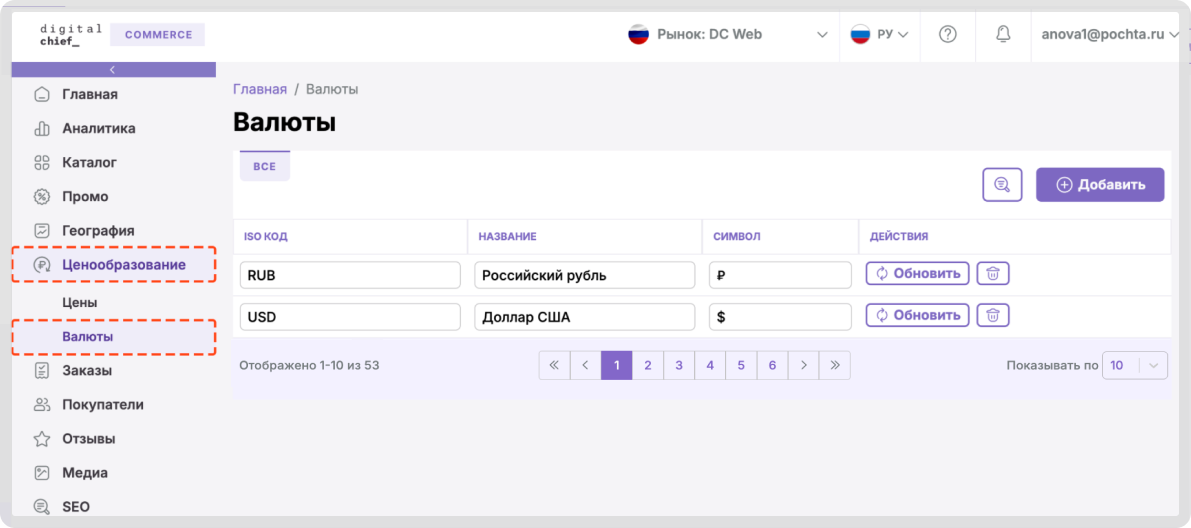This screenshot has height=528, width=1191.
Task: Delete the RUB currency row
Action: pyautogui.click(x=993, y=273)
